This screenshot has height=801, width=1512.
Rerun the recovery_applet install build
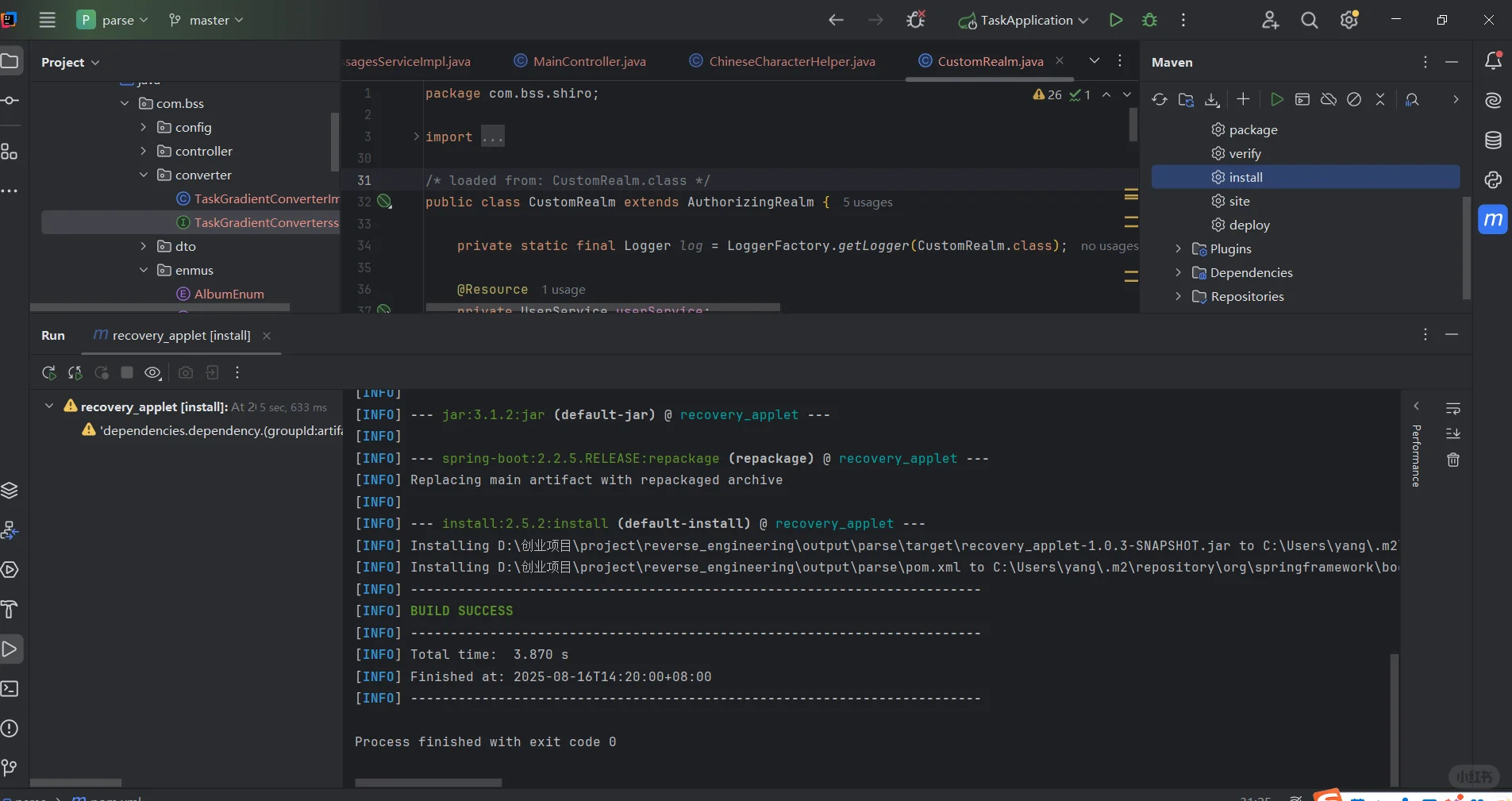pos(49,372)
